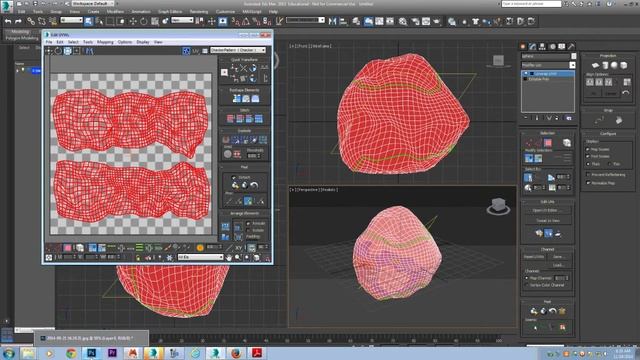
Task: Click the ViewCube in the perspective viewport
Action: click(498, 205)
